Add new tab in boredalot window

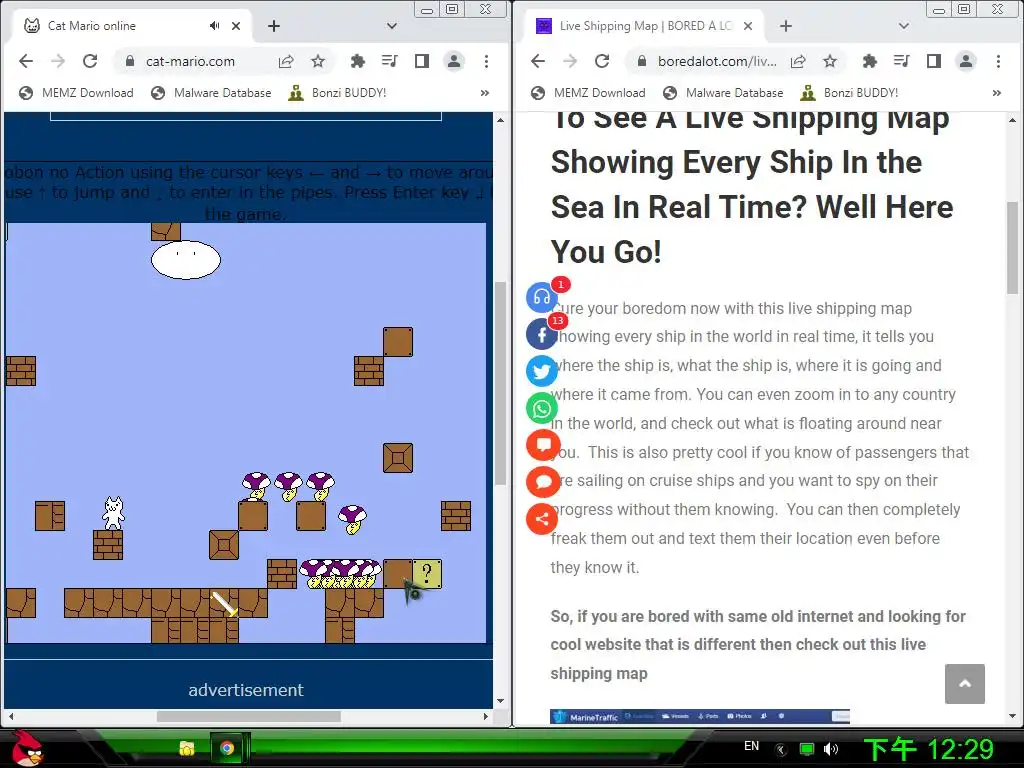pyautogui.click(x=786, y=26)
